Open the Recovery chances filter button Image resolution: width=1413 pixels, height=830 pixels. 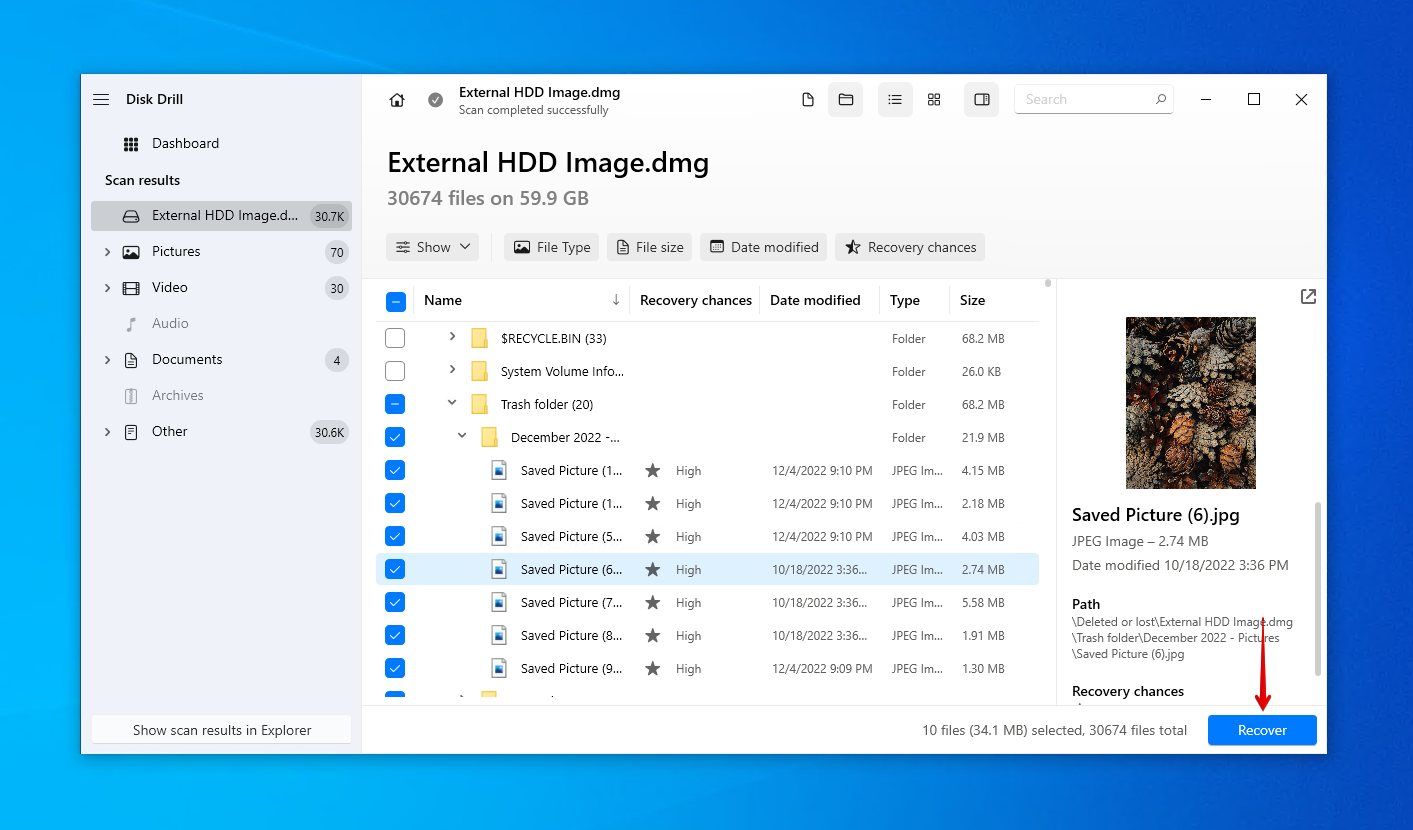coord(910,247)
